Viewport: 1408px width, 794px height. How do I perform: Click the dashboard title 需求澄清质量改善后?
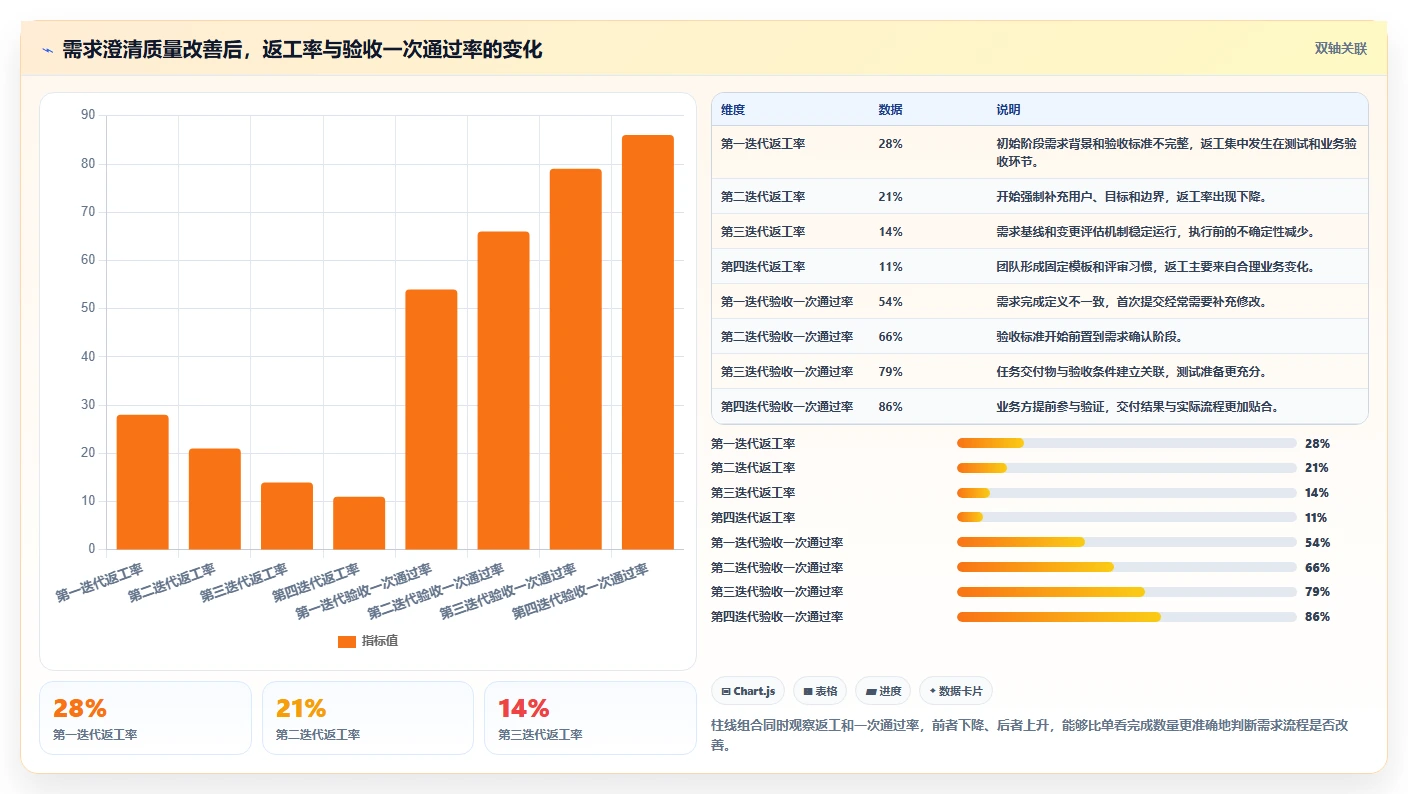tap(302, 49)
